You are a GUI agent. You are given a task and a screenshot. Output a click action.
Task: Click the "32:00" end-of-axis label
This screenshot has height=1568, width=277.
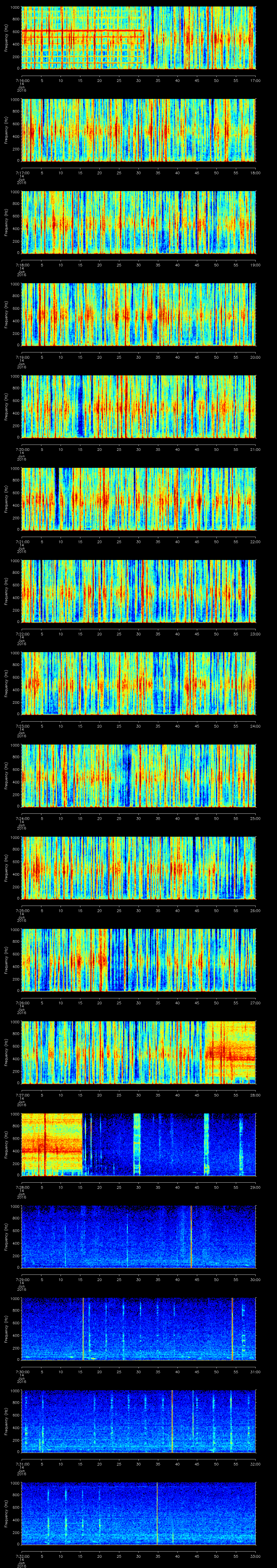(x=255, y=1464)
